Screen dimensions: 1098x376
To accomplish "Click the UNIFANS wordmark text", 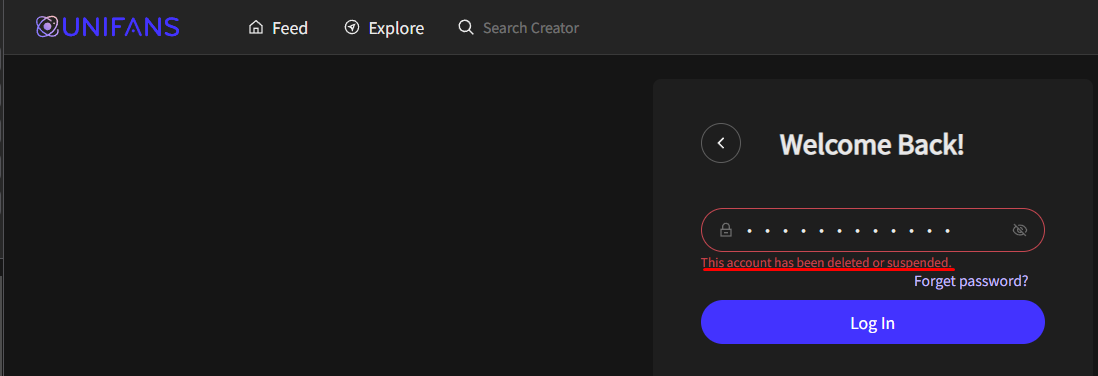I will [x=120, y=27].
